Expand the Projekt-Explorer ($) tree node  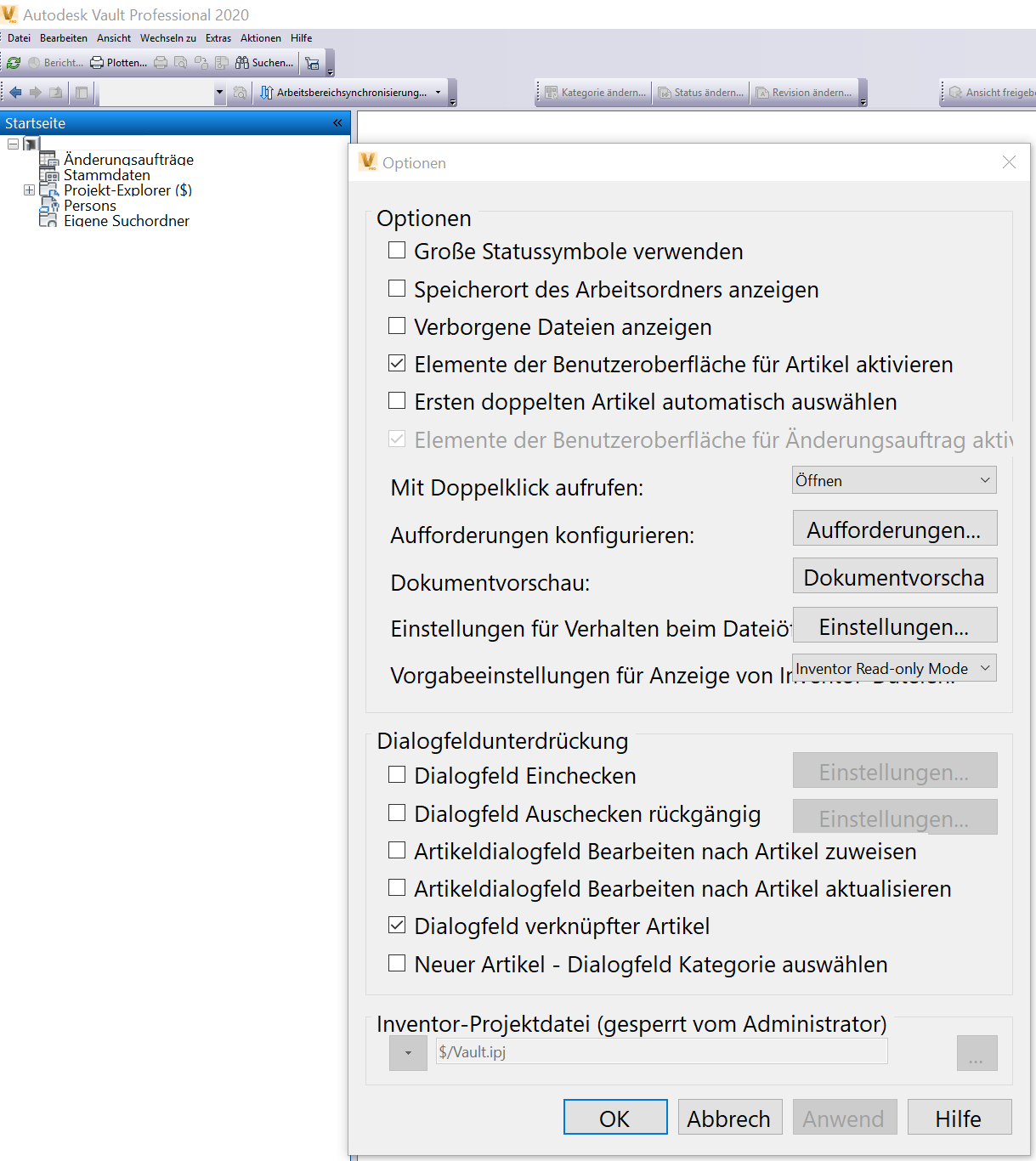point(29,190)
